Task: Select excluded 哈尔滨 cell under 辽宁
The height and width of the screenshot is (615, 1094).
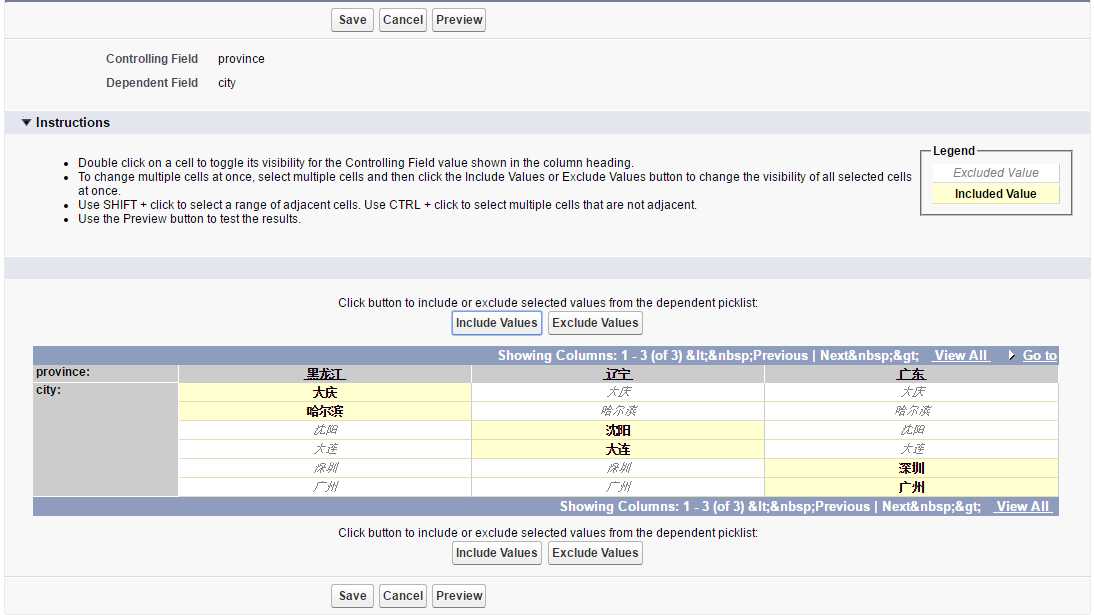Action: (x=618, y=411)
